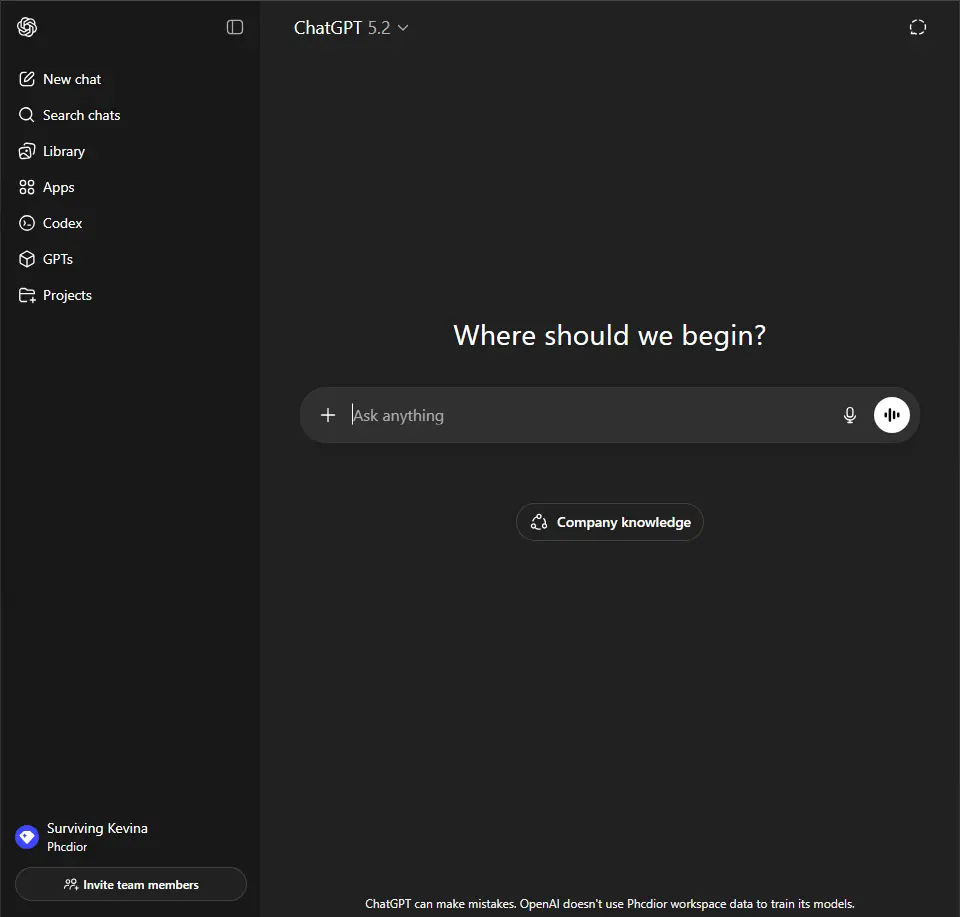
Task: Click the Invite team members button
Action: pyautogui.click(x=131, y=884)
